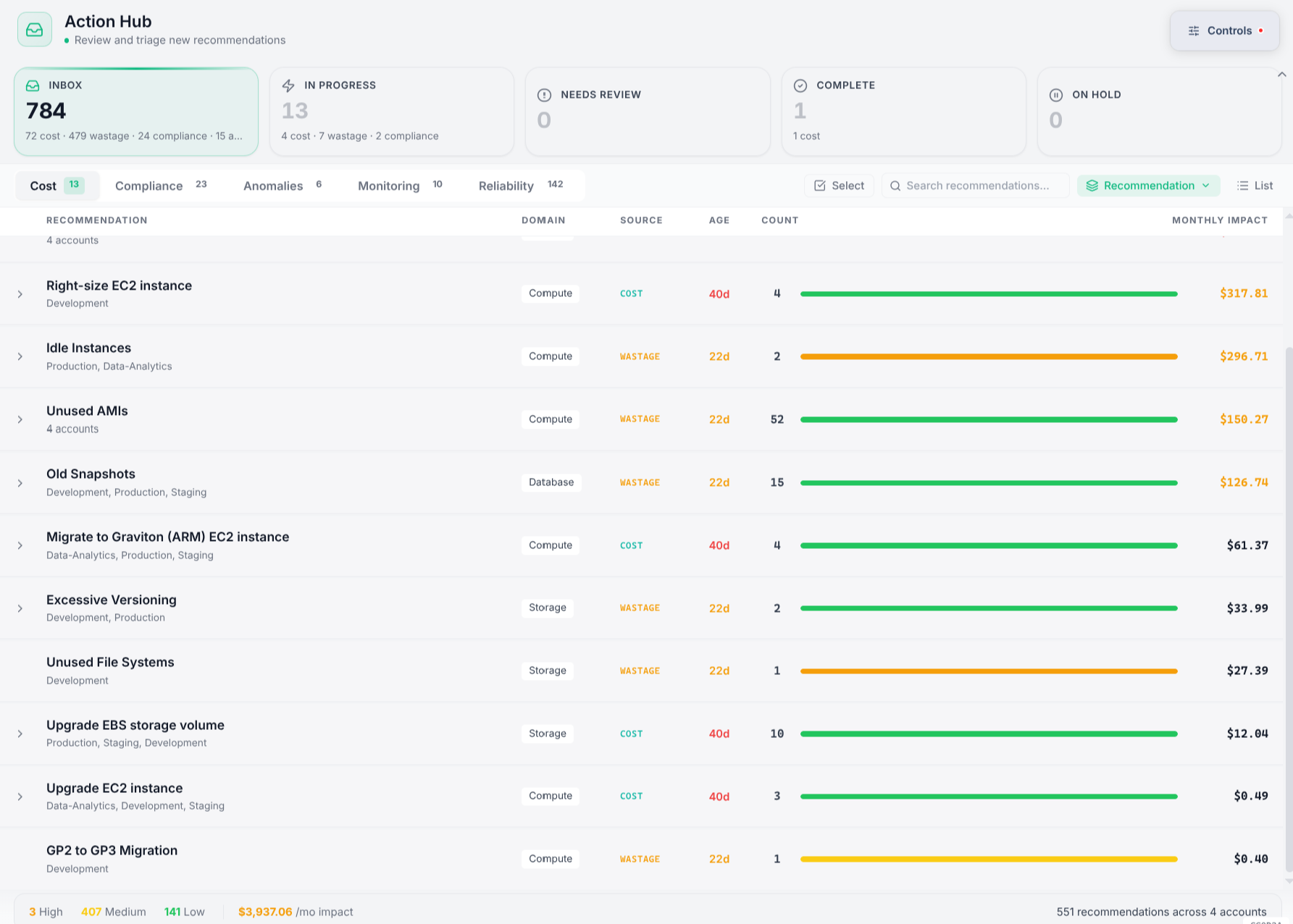
Task: Switch to the Reliability tab
Action: pyautogui.click(x=521, y=185)
